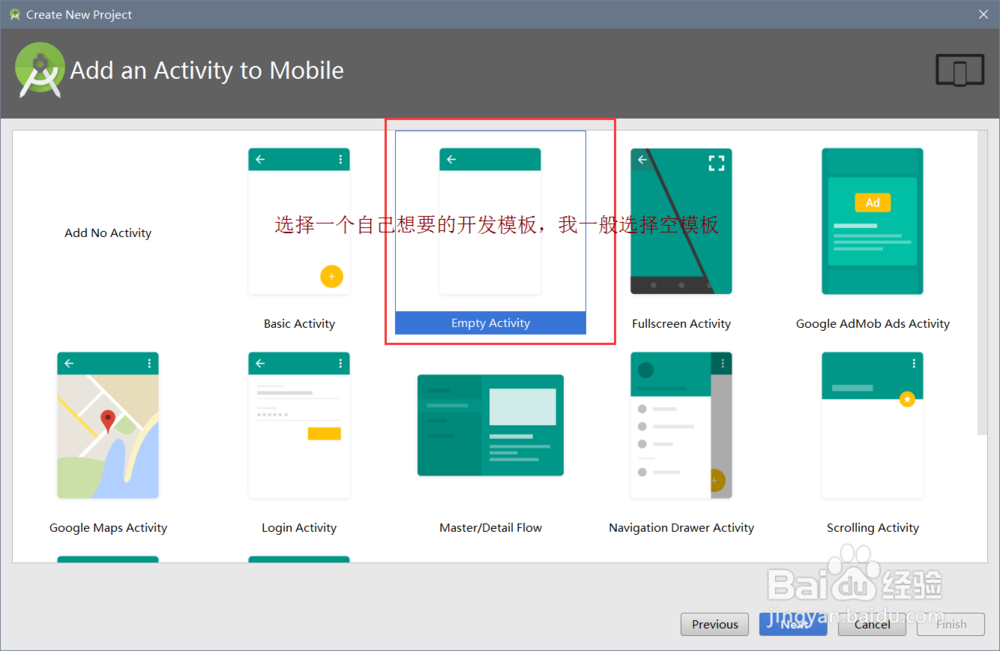The width and height of the screenshot is (1000, 651).
Task: Click the Navigation Drawer Activity label
Action: point(681,528)
